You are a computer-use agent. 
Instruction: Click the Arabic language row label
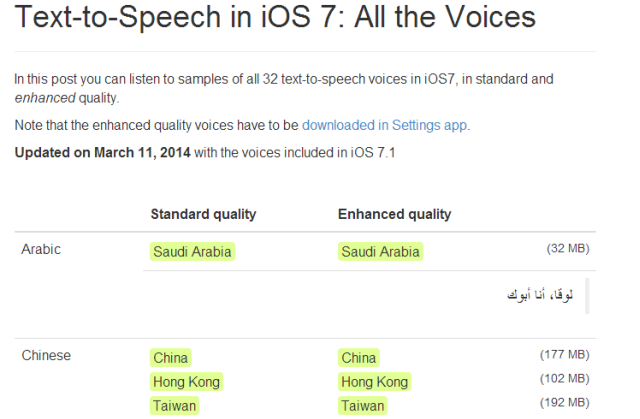[41, 249]
